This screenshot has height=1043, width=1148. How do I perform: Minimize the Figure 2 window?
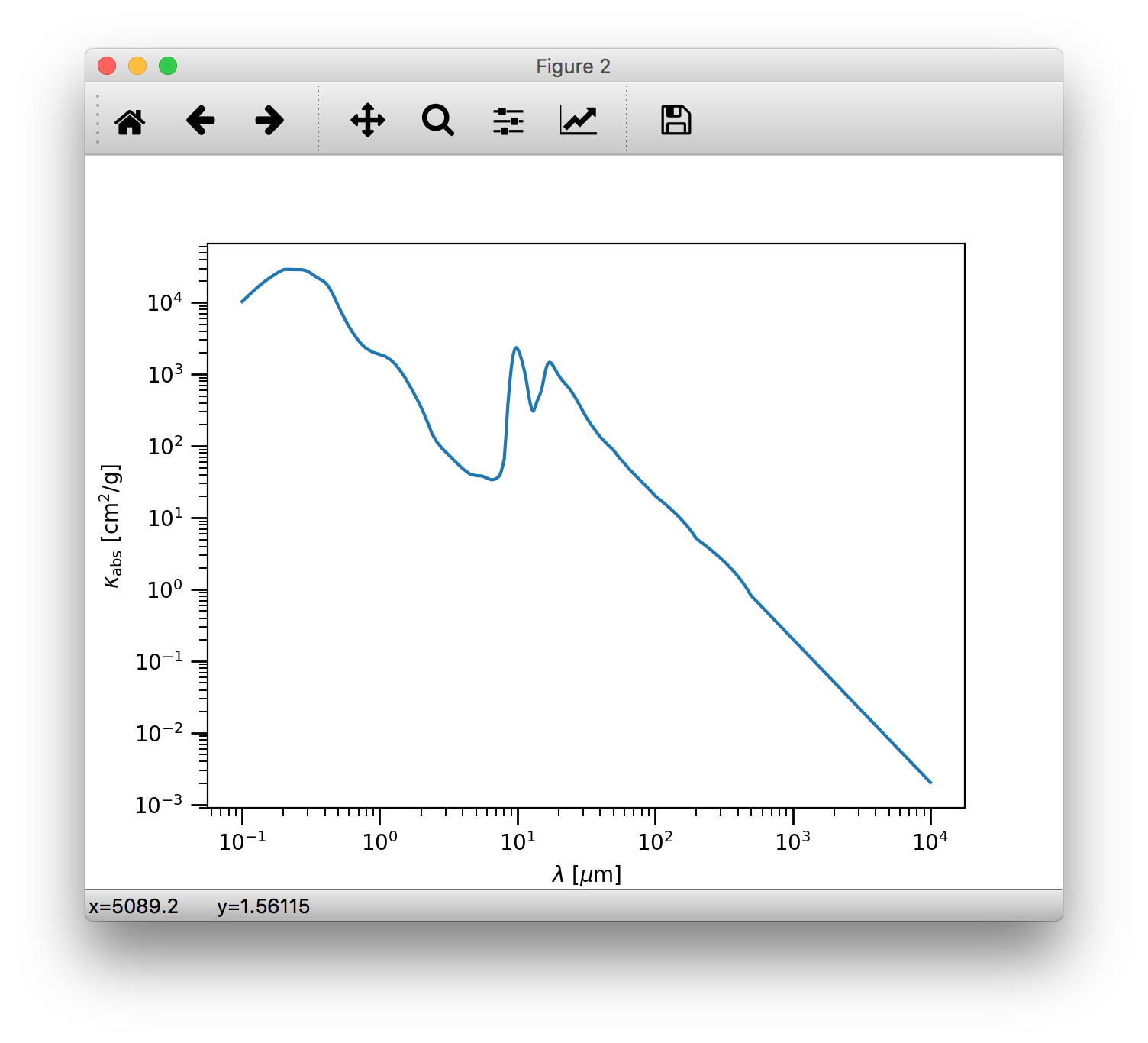click(x=137, y=66)
